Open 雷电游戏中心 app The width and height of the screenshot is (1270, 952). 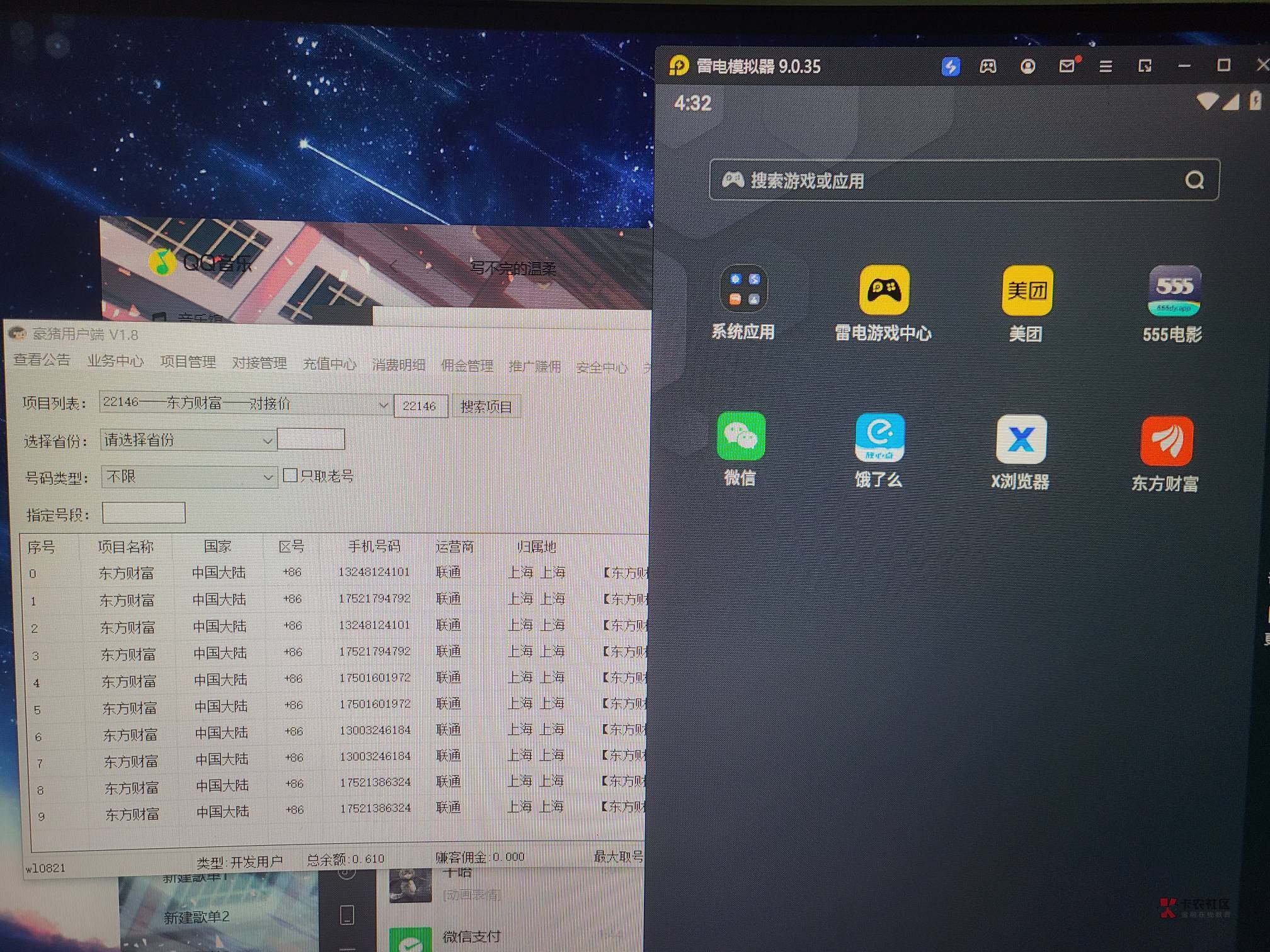(x=884, y=290)
